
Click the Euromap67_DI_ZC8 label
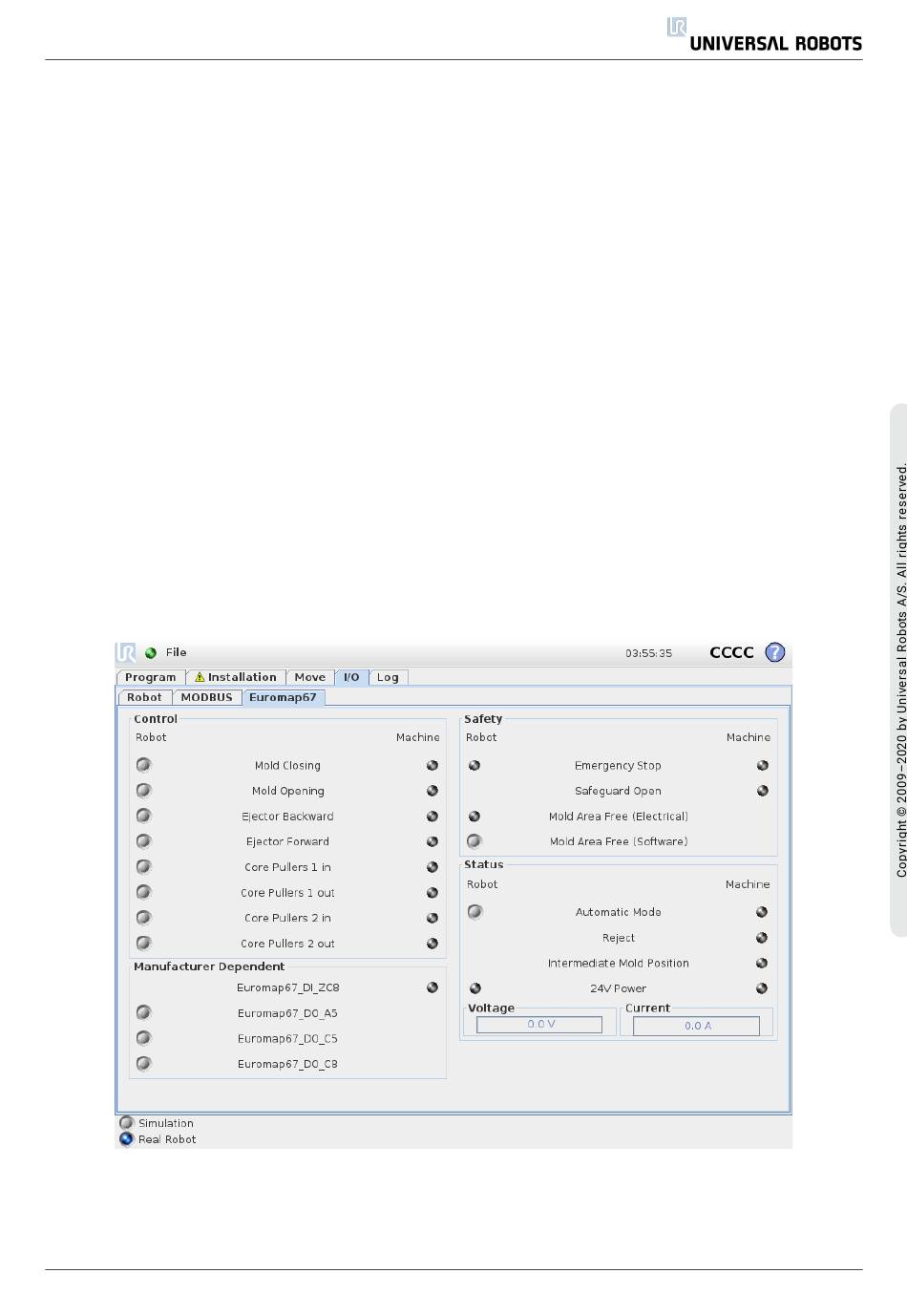tap(288, 988)
